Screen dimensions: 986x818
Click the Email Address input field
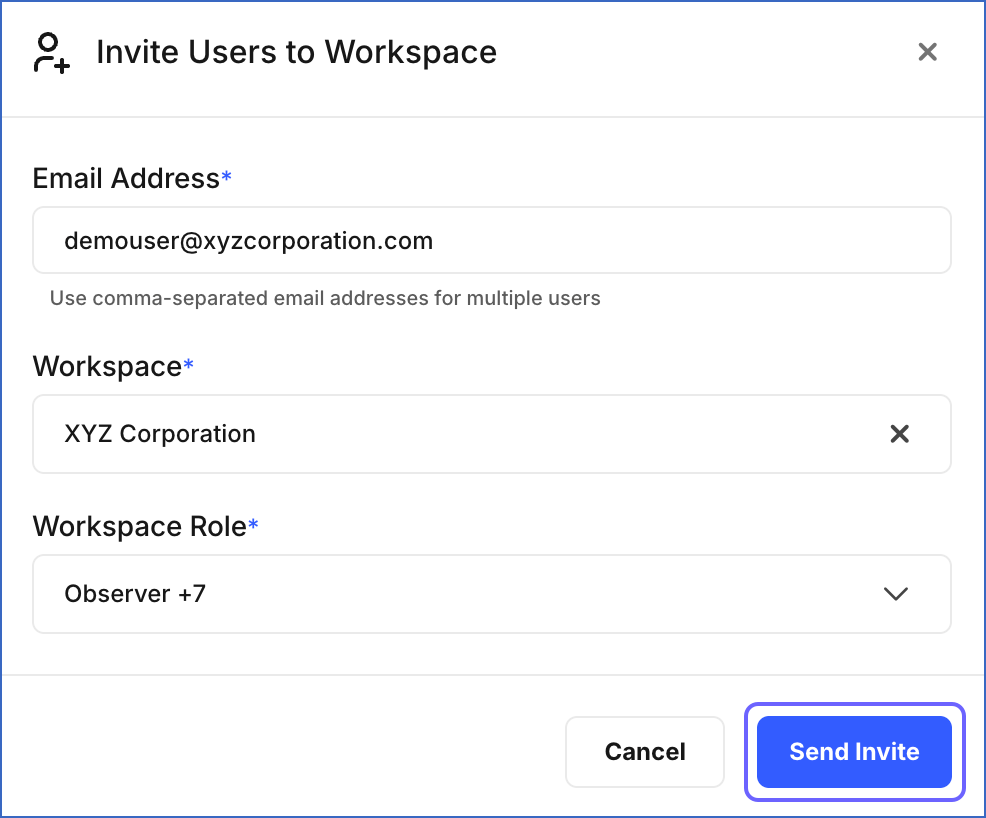click(492, 240)
